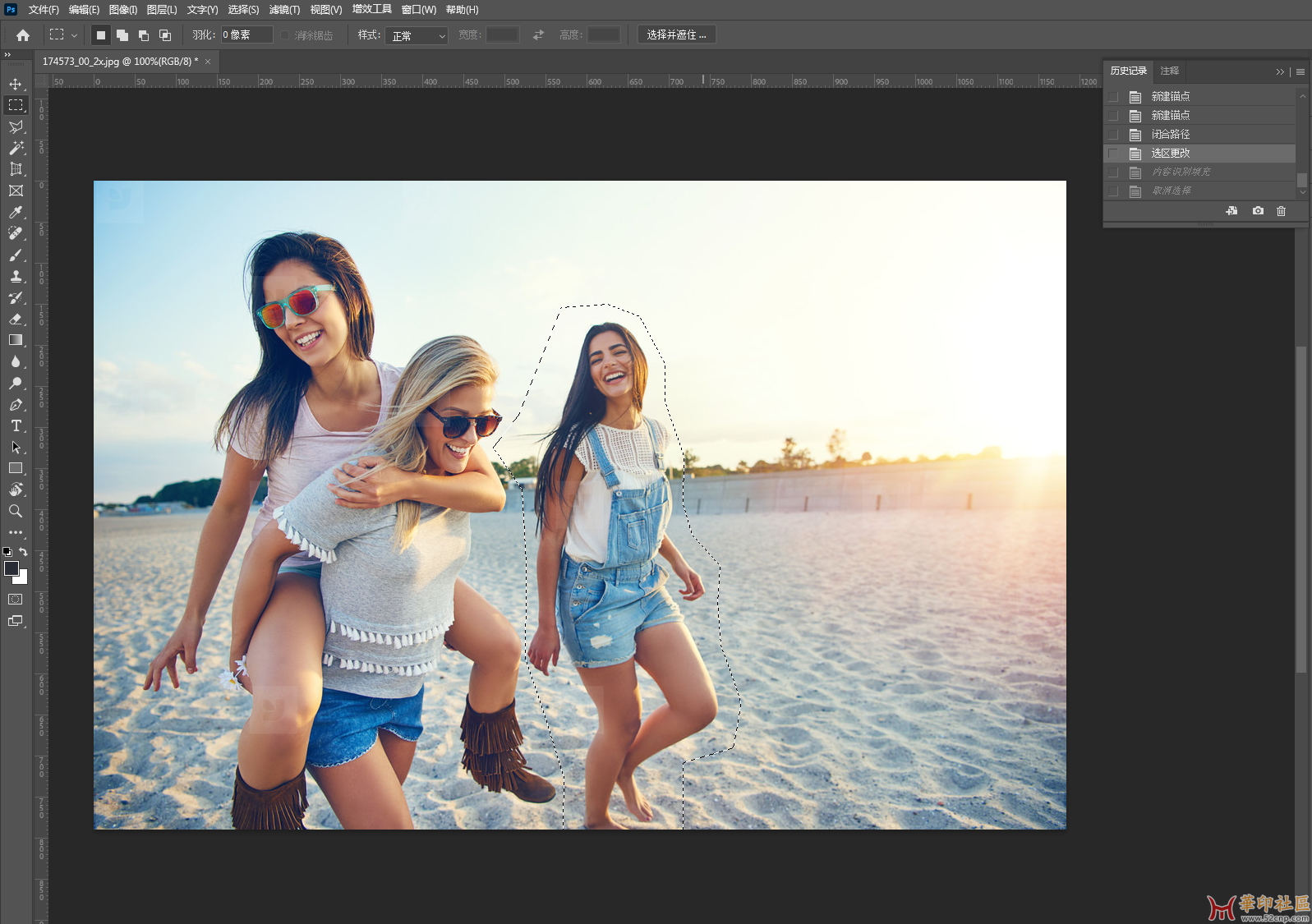1312x924 pixels.
Task: Set history brush source for 闭合路径
Action: click(x=1113, y=134)
